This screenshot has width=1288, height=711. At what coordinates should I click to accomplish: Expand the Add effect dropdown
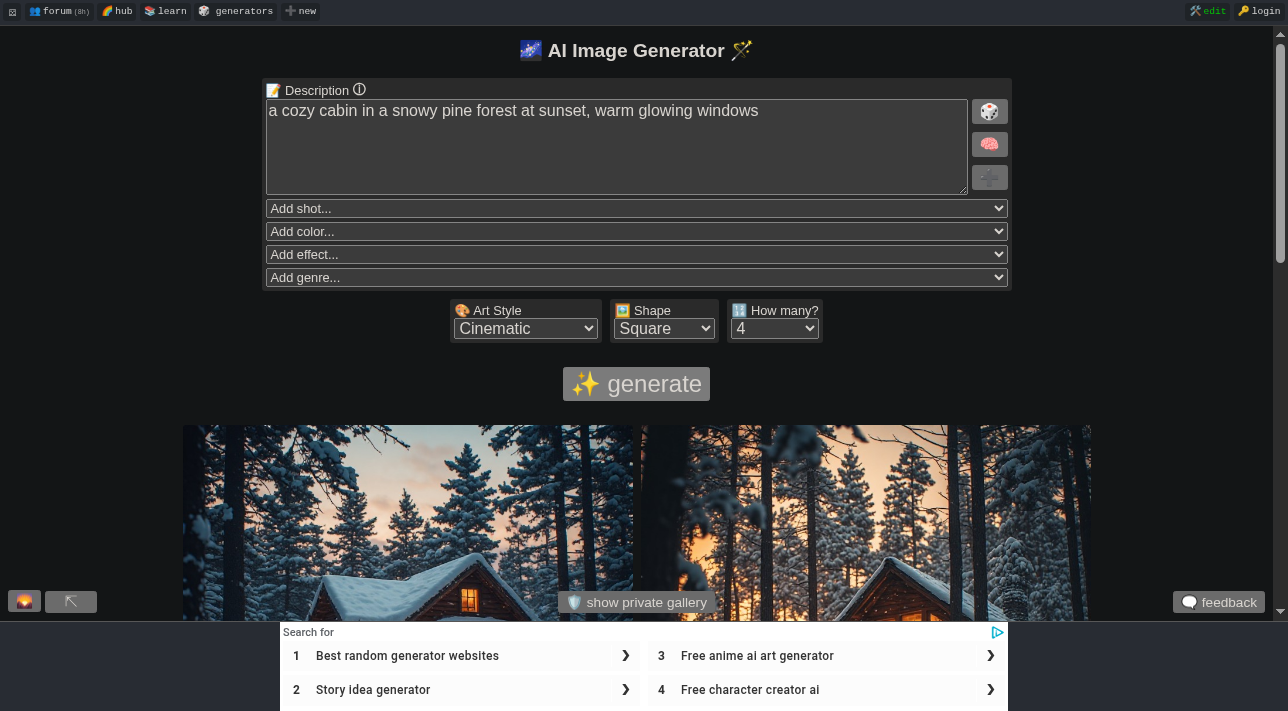pyautogui.click(x=637, y=254)
